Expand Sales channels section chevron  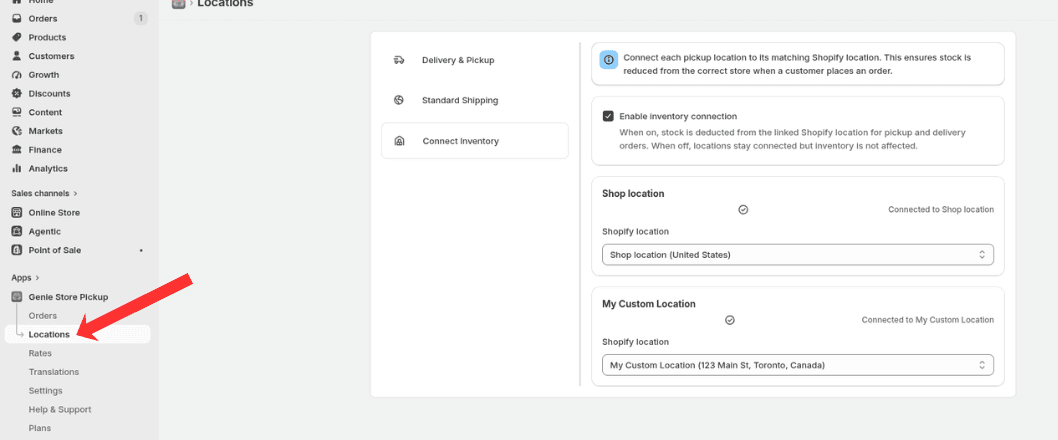point(76,194)
